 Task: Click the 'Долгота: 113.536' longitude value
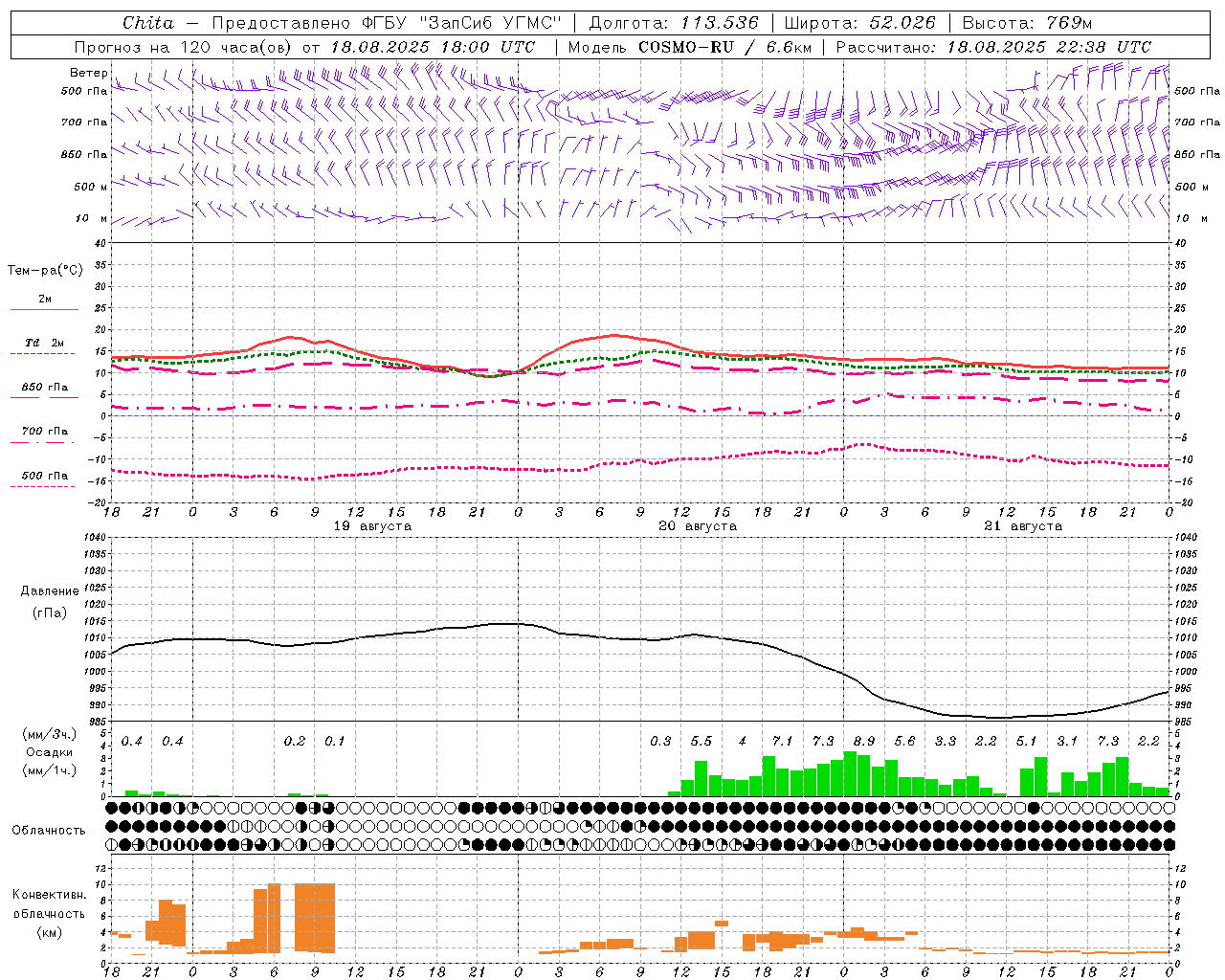pos(674,23)
